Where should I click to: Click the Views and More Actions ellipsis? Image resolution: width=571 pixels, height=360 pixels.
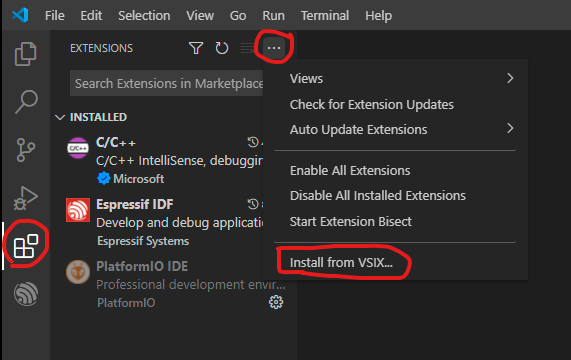(274, 48)
